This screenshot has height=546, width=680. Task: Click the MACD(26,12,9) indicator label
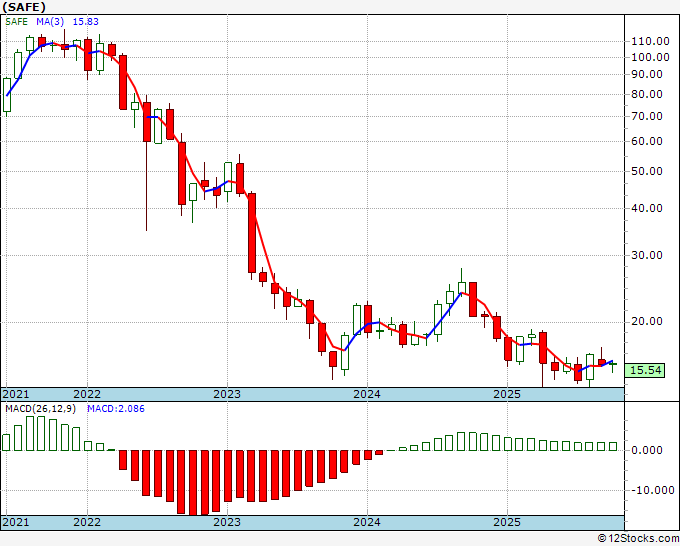tap(40, 409)
